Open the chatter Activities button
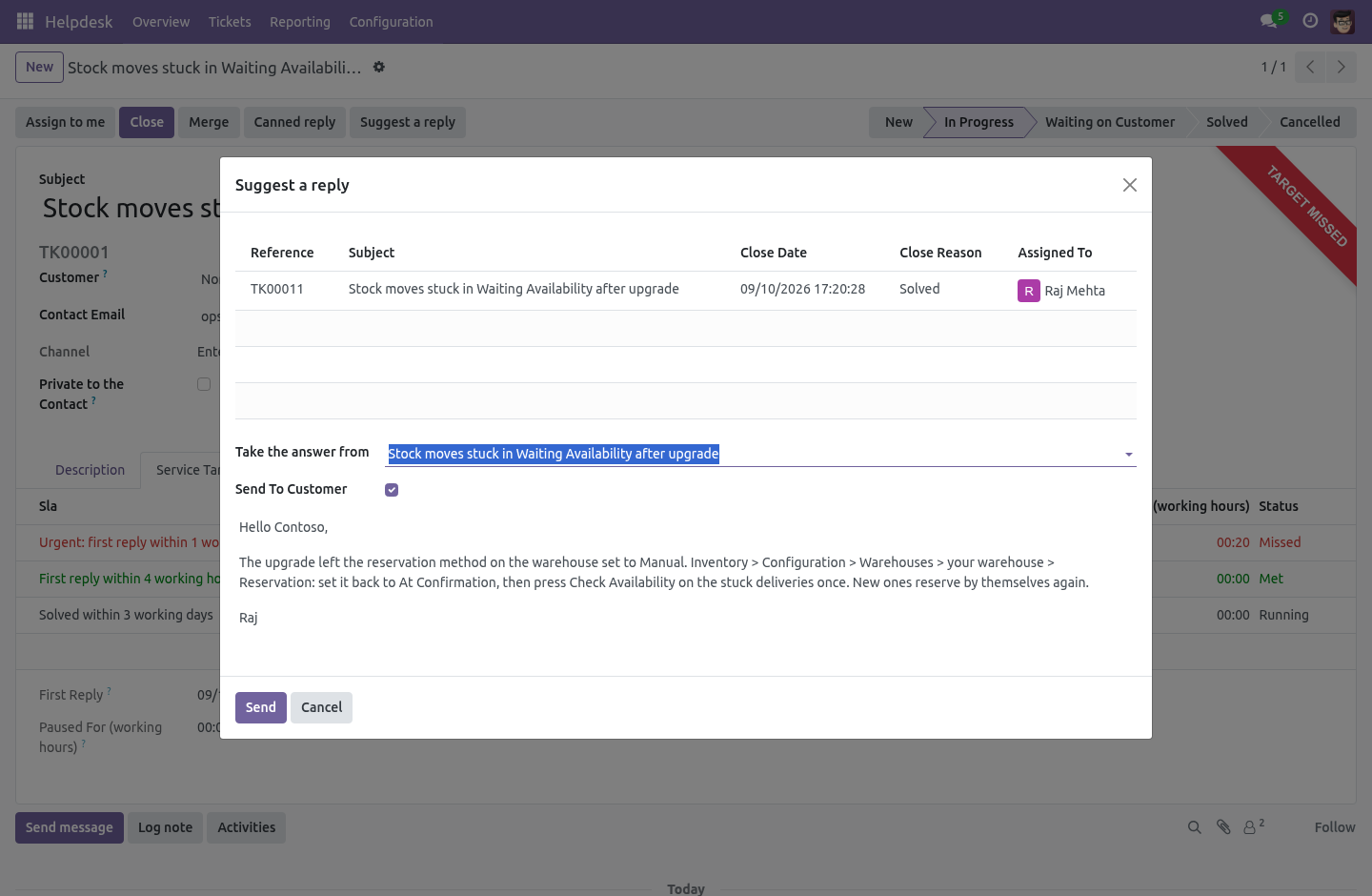The height and width of the screenshot is (896, 1372). (x=247, y=827)
